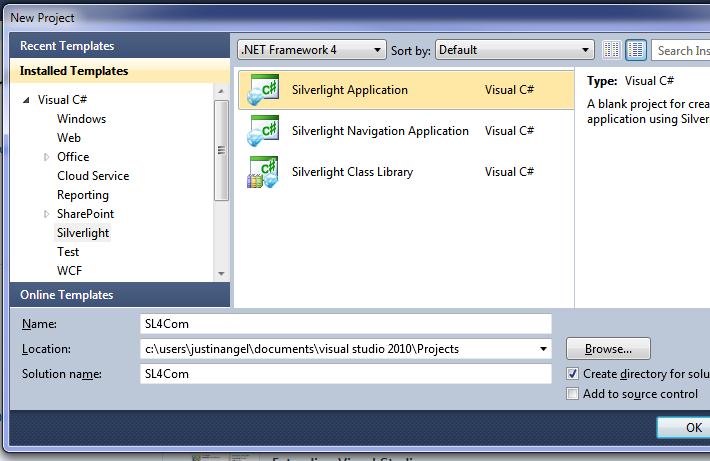Select the Silverlight Application template icon
This screenshot has width=710, height=461.
click(x=263, y=90)
